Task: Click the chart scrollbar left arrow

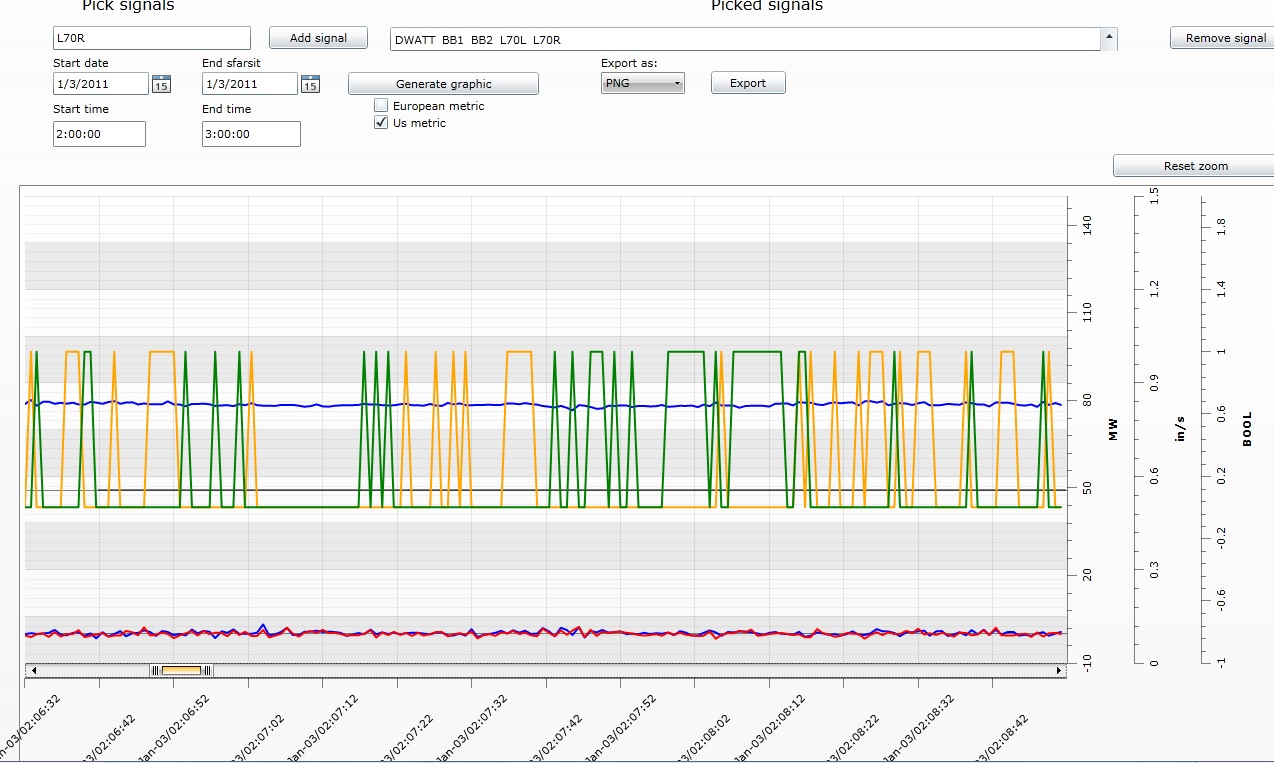Action: pos(33,671)
